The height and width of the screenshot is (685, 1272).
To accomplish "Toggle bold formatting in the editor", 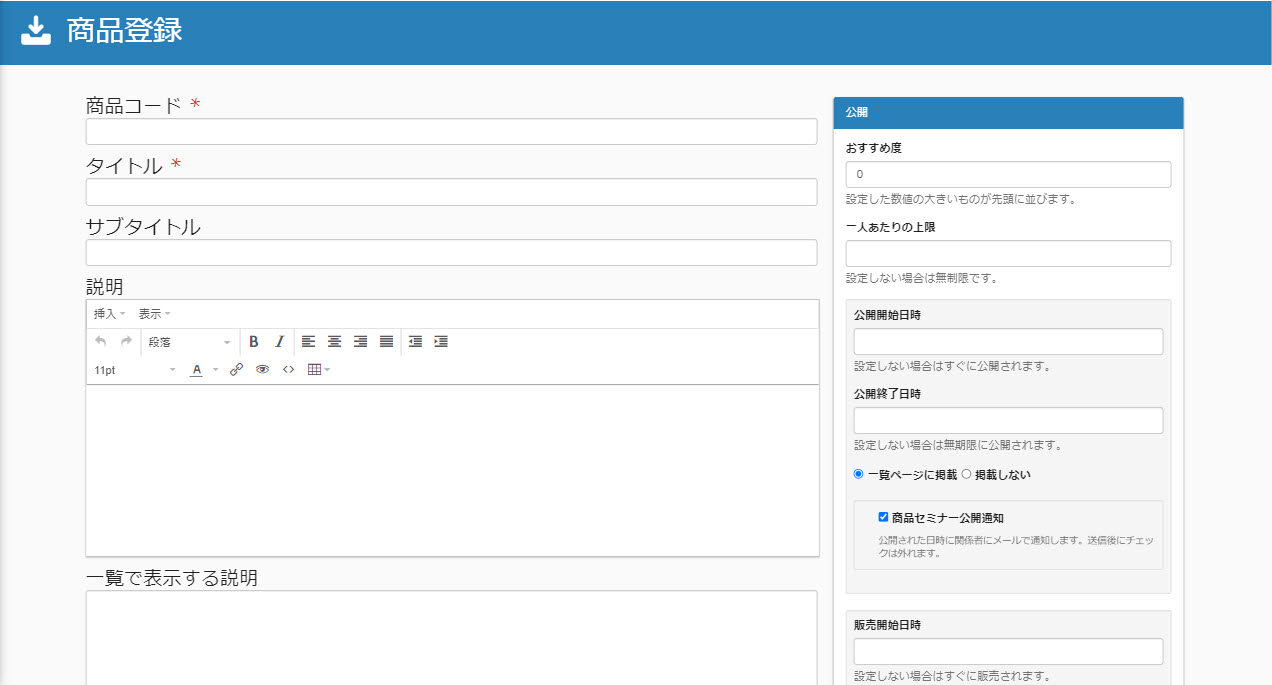I will point(254,342).
